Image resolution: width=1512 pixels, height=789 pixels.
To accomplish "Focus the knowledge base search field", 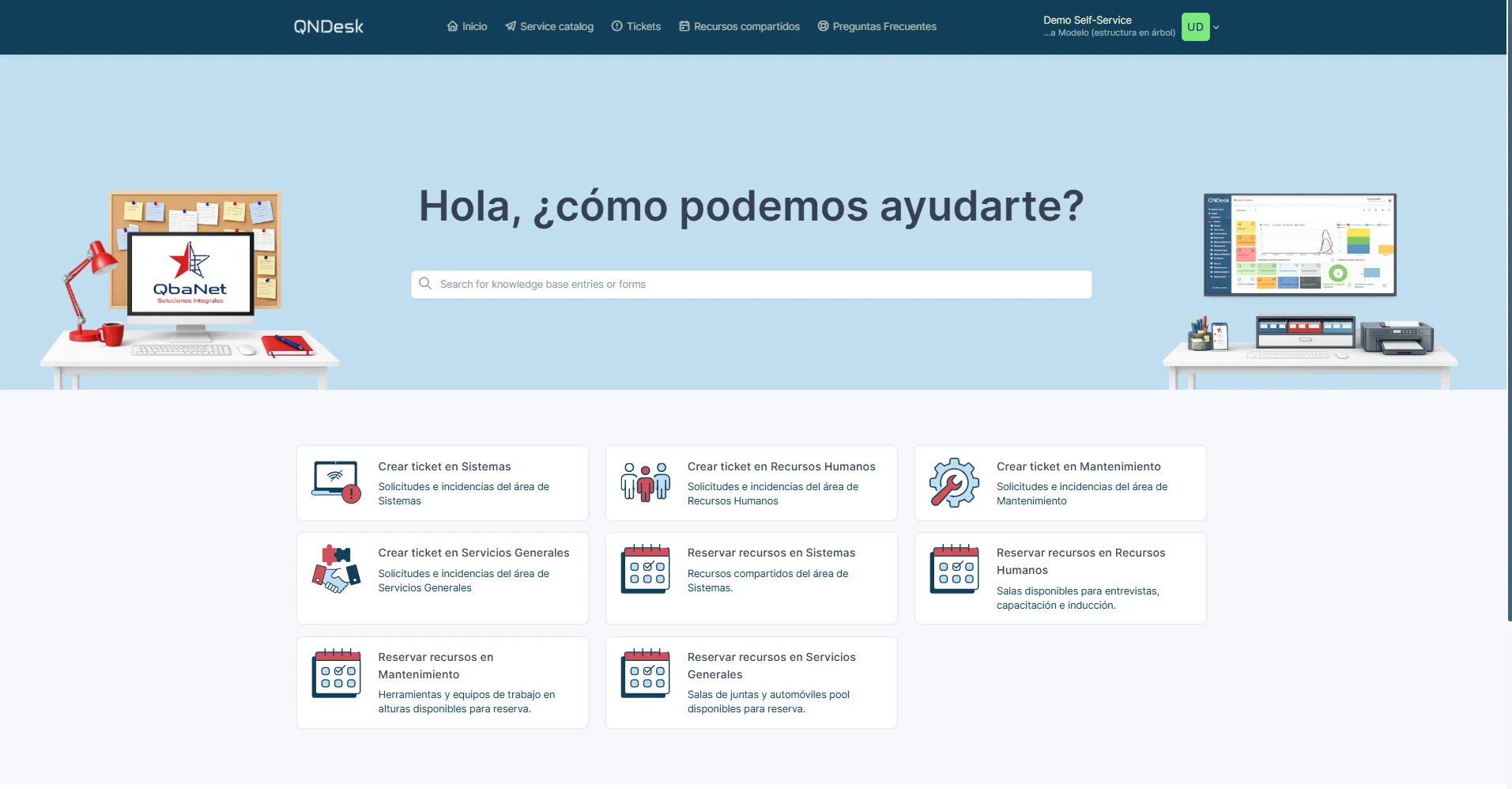I will [x=752, y=285].
